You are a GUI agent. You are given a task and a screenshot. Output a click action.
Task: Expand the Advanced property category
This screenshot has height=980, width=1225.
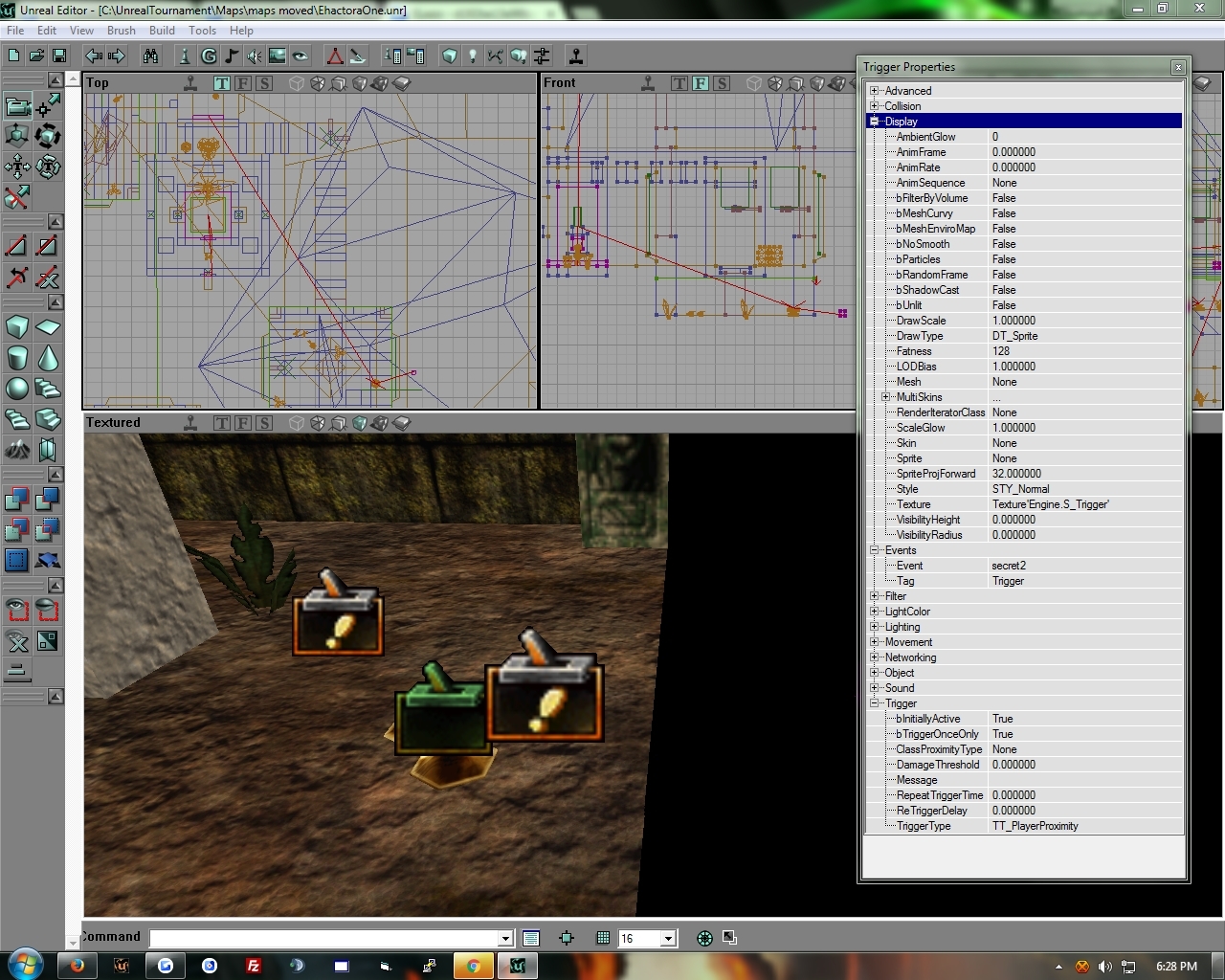click(x=874, y=91)
